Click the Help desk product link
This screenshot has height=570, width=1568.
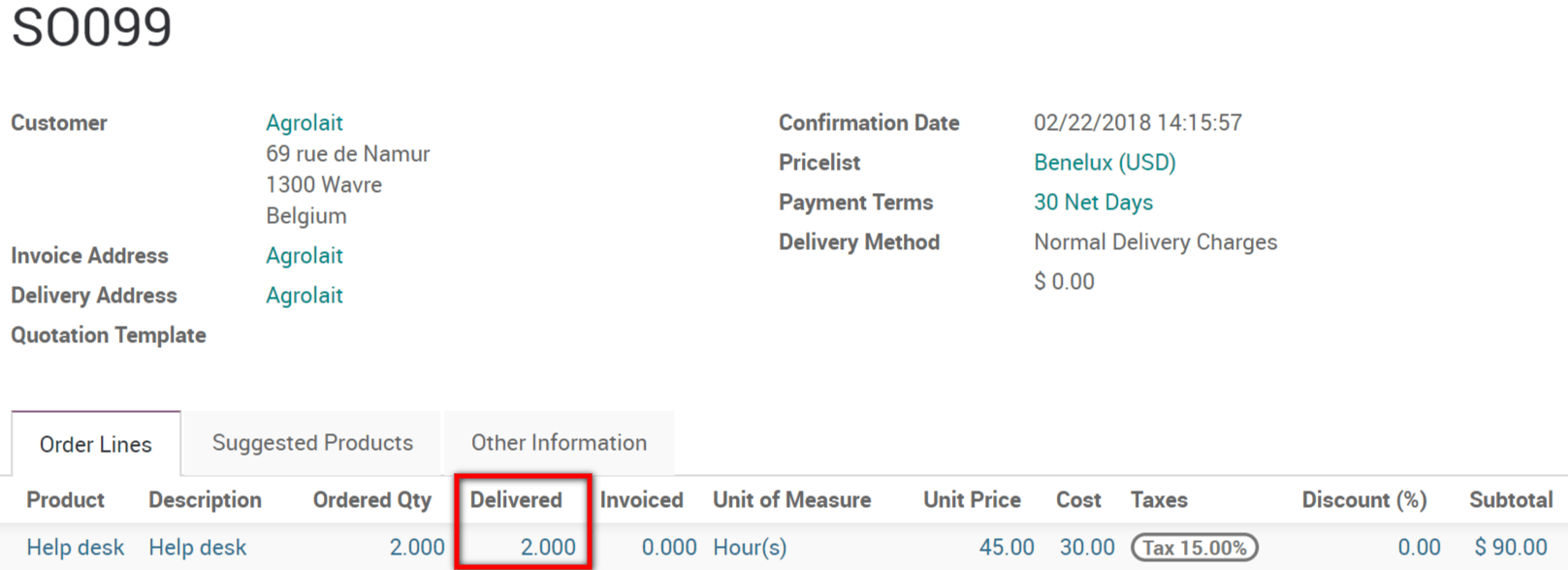(76, 548)
